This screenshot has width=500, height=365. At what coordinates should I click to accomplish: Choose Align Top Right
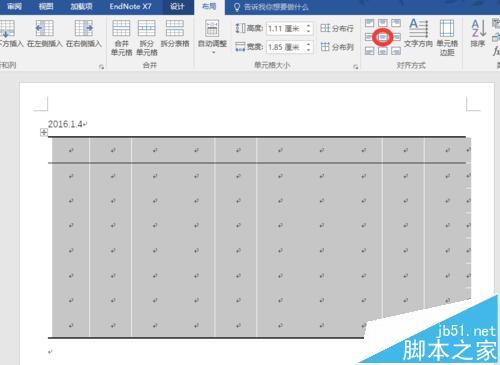click(396, 23)
